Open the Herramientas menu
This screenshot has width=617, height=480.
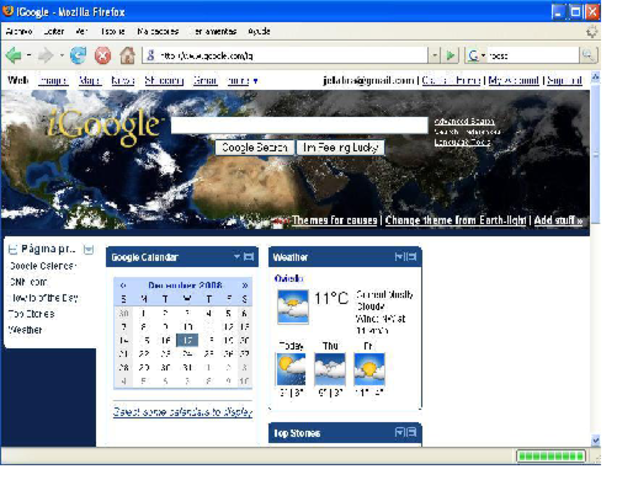click(x=215, y=31)
